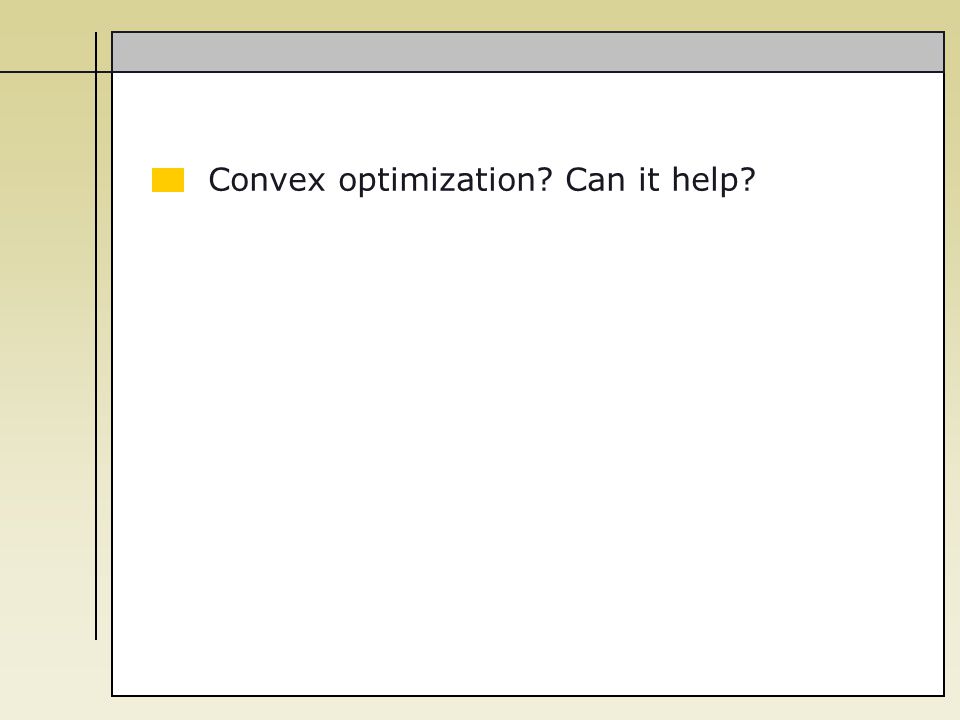Click the beige strip below the white box
The width and height of the screenshot is (960, 720).
tap(528, 708)
